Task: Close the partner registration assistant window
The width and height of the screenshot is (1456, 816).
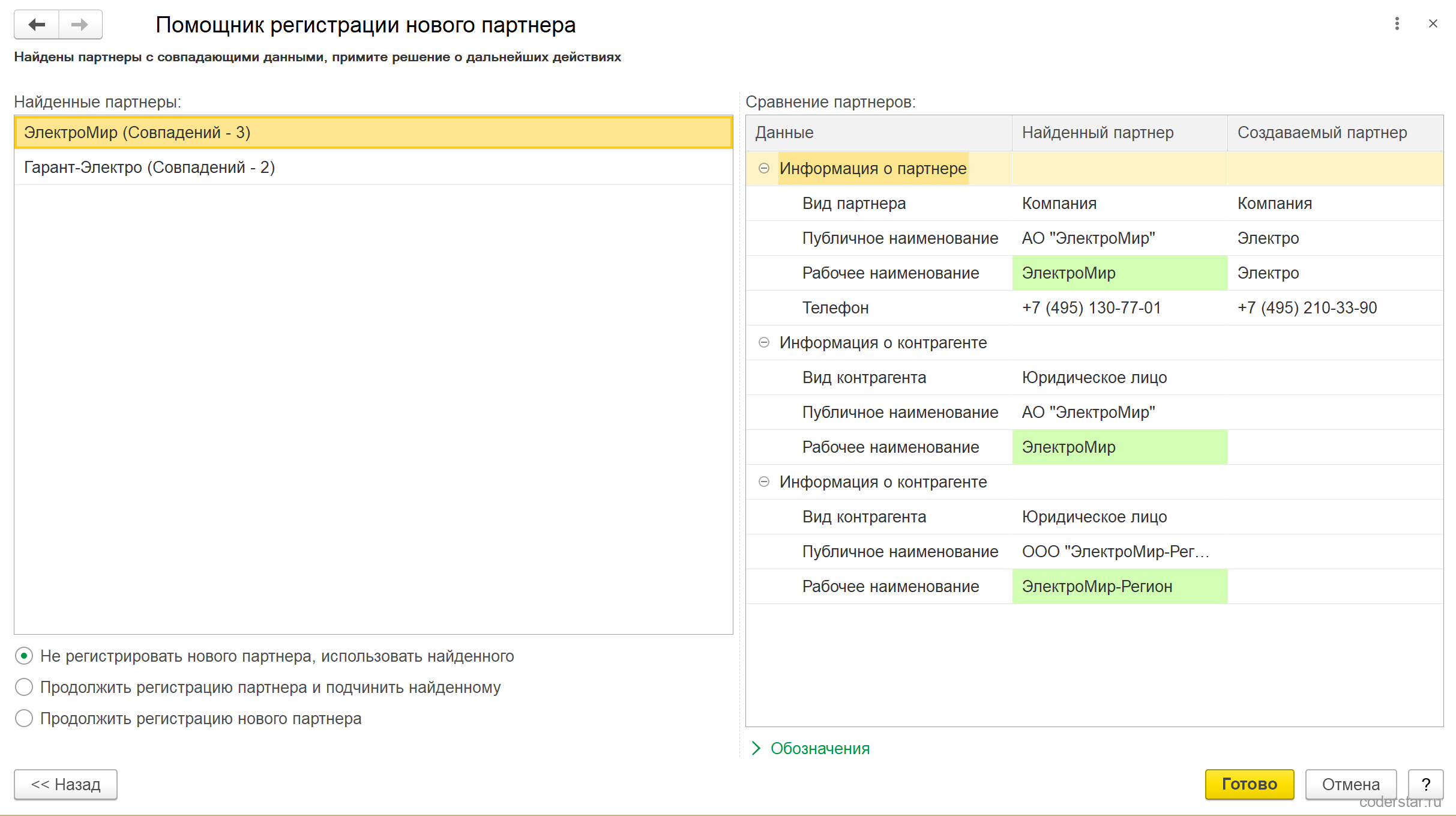Action: [x=1433, y=23]
